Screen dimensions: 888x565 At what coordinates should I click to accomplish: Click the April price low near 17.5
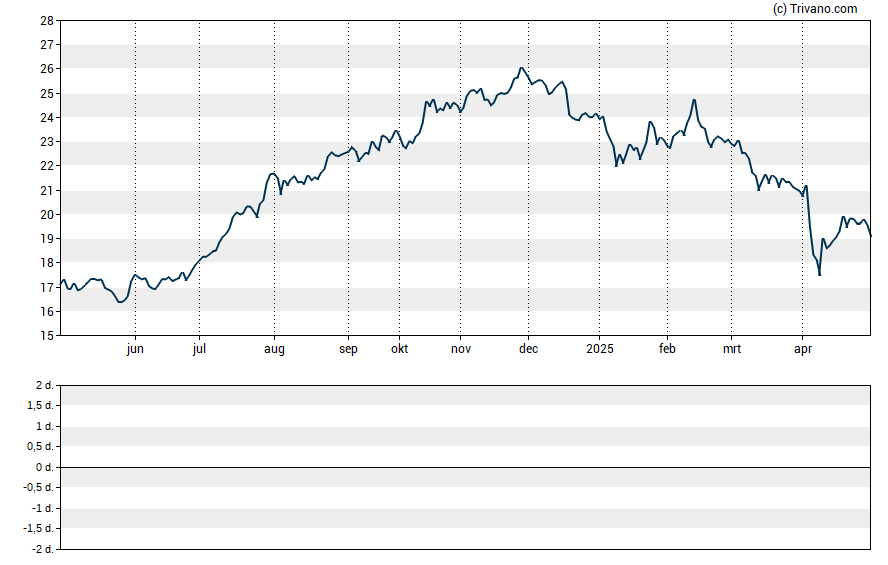819,275
